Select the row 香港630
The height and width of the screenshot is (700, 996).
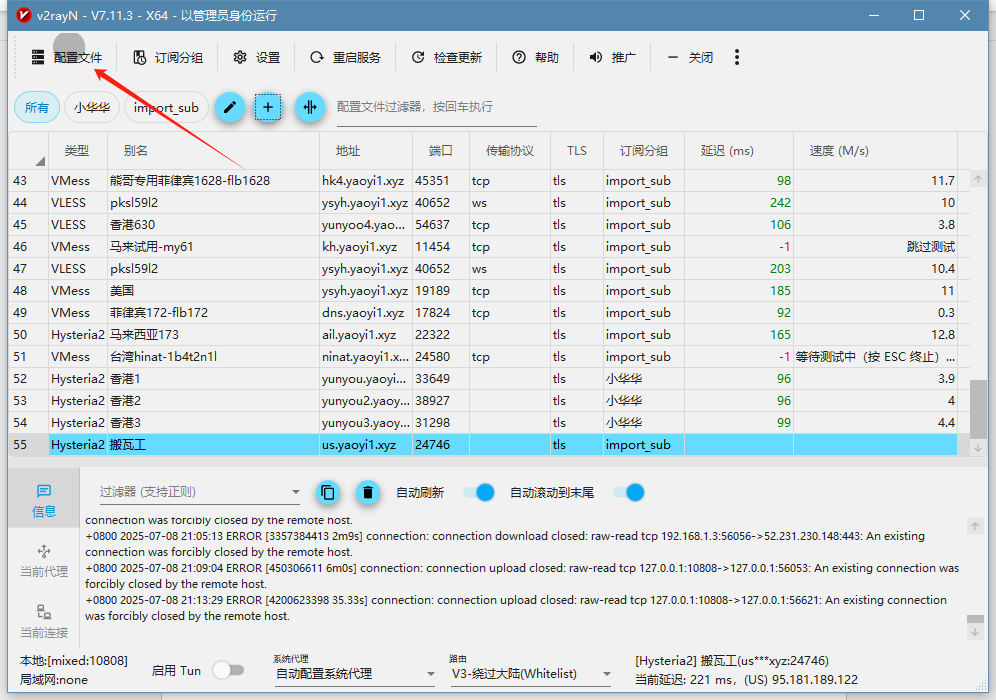[x=483, y=225]
